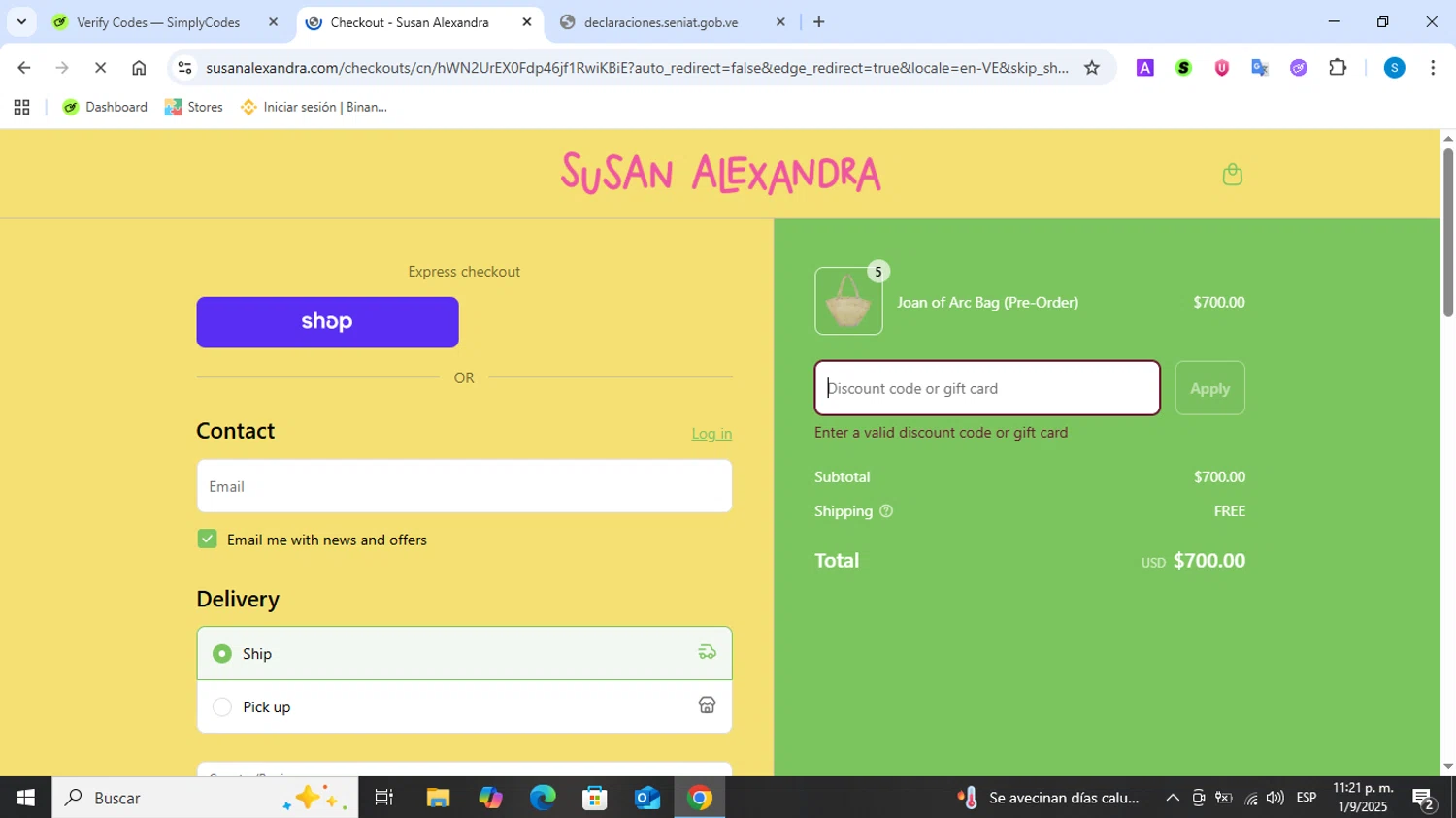Open the shopping bag cart icon
The width and height of the screenshot is (1456, 818).
(x=1232, y=175)
